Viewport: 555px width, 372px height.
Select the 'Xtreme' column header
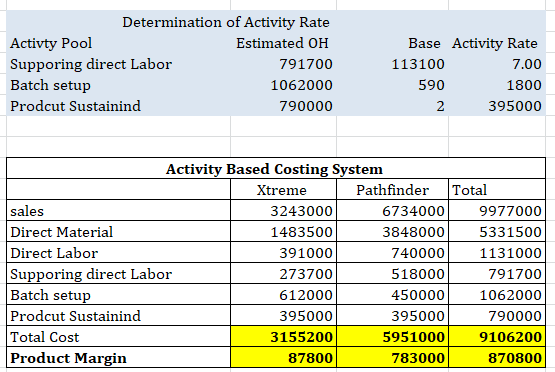[x=281, y=190]
